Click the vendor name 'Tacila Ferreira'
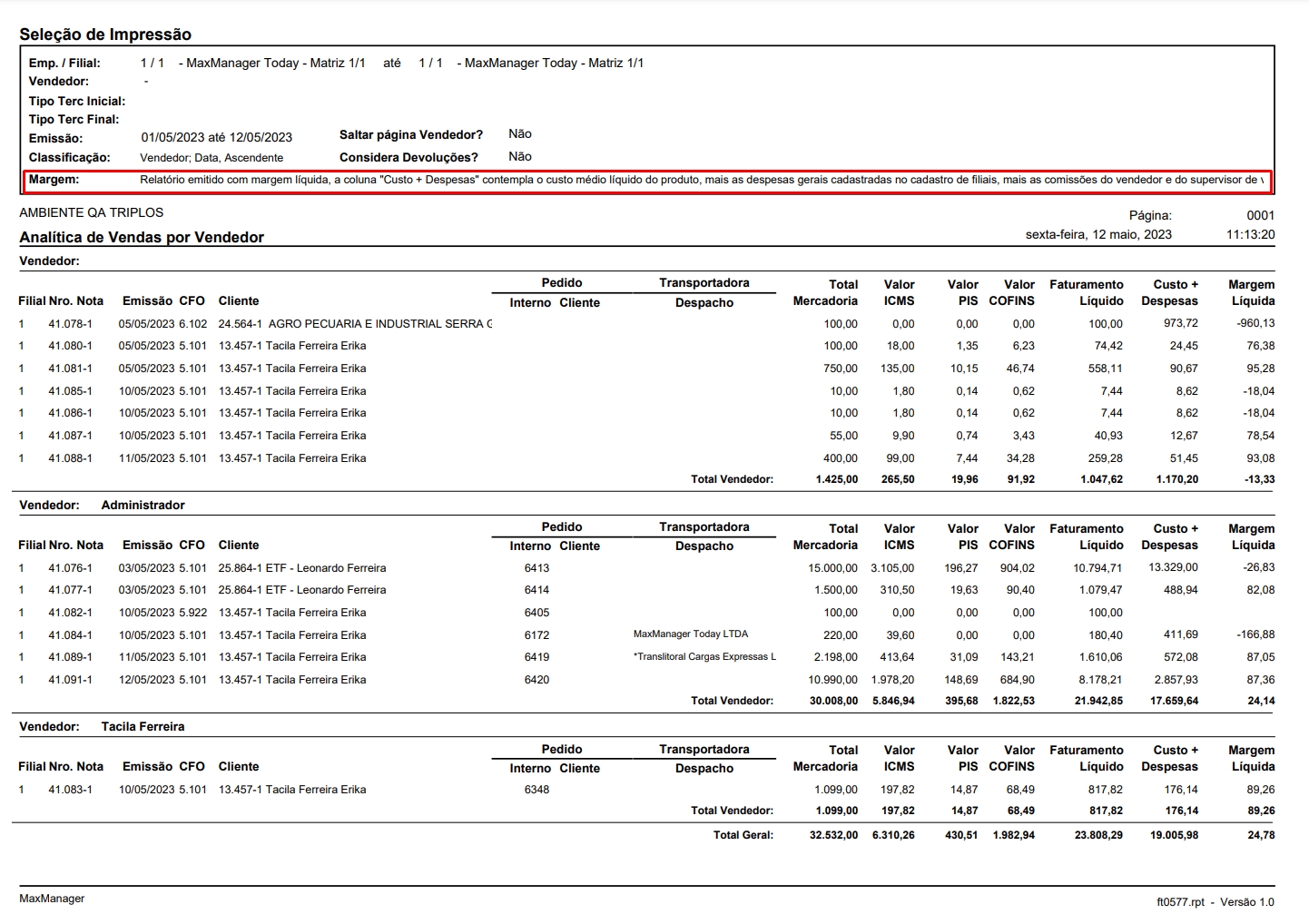Image resolution: width=1309 pixels, height=924 pixels. point(143,726)
